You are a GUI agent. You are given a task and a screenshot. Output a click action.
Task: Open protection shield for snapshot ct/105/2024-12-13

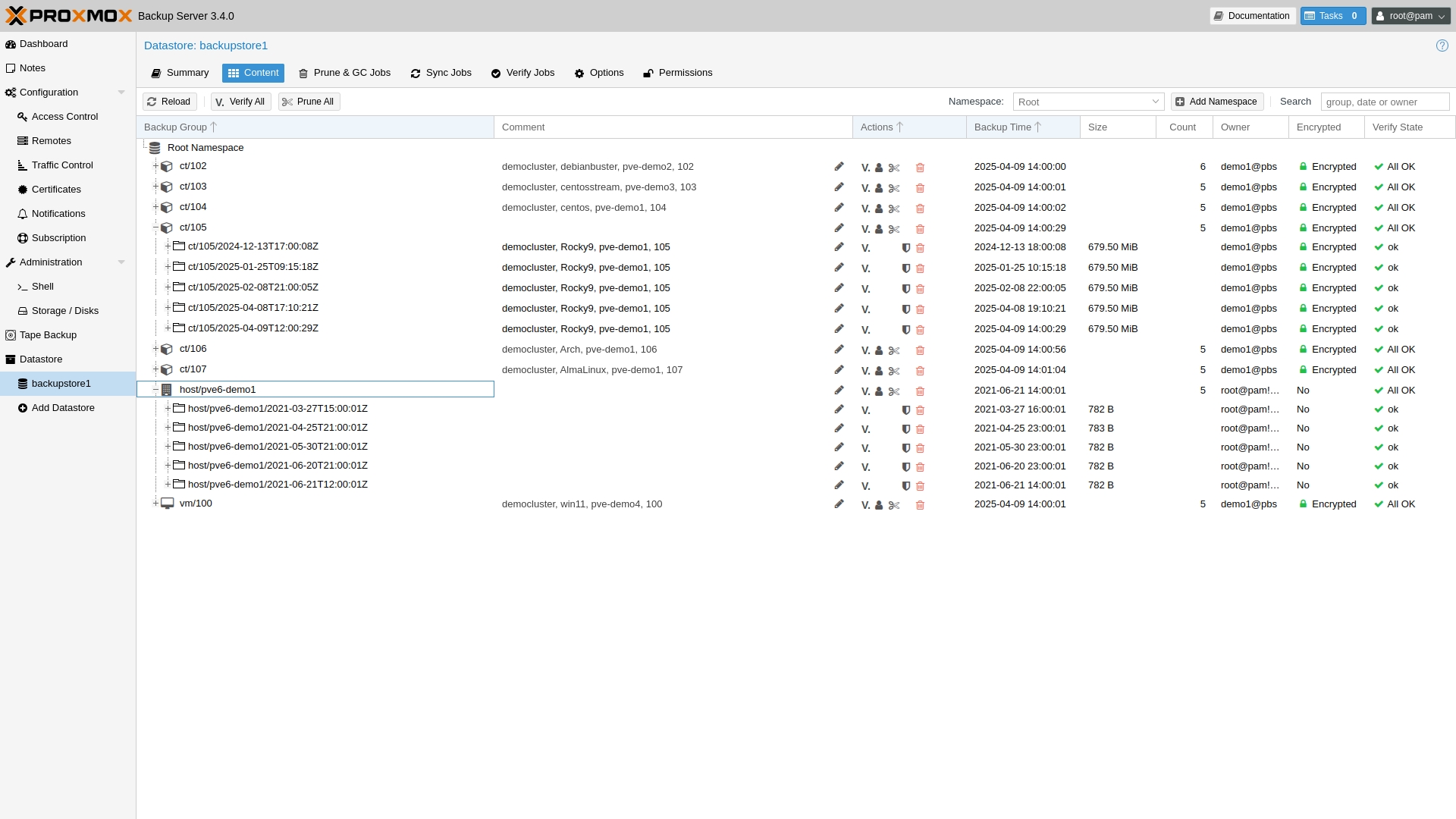[906, 248]
